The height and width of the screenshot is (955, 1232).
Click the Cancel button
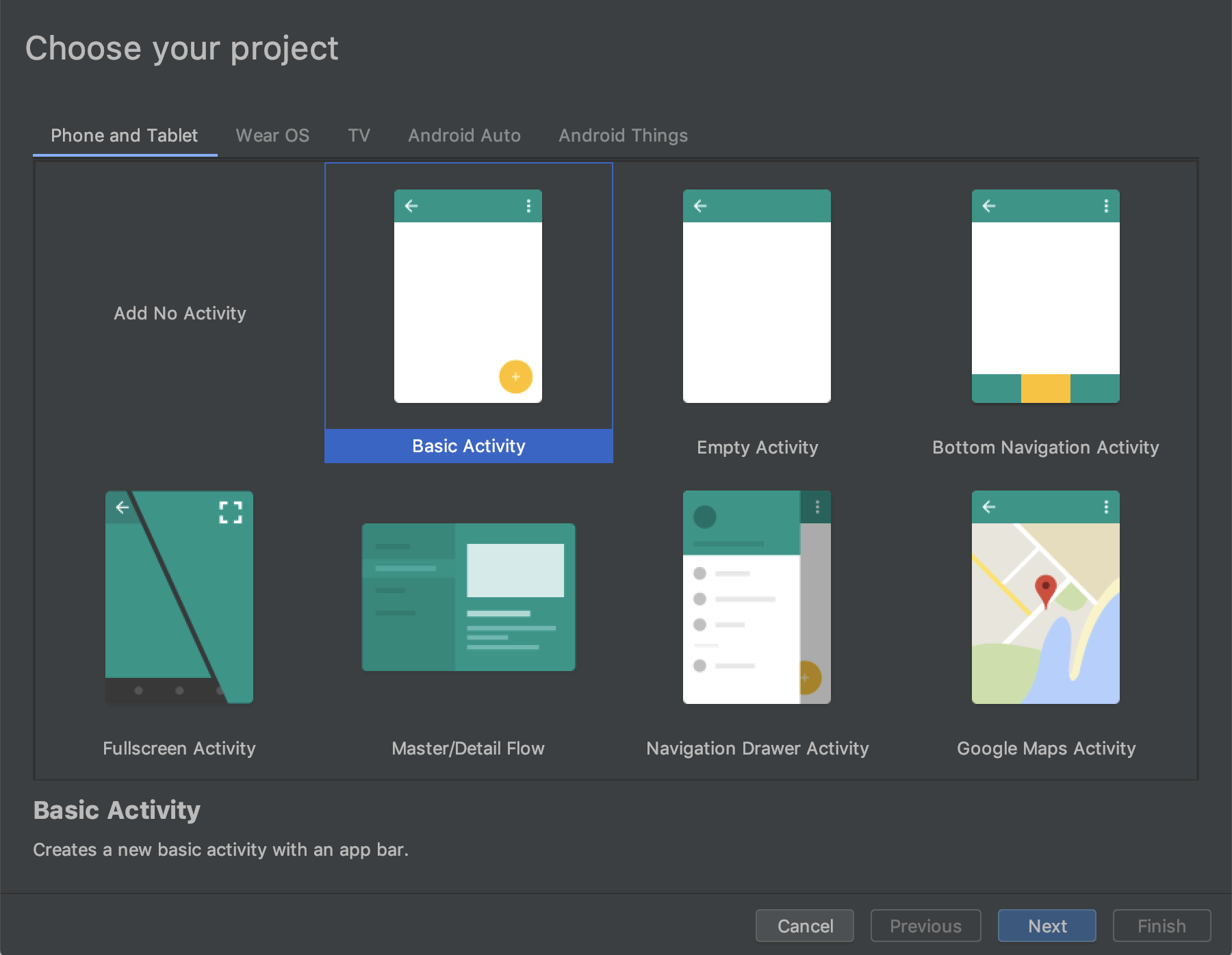click(804, 926)
